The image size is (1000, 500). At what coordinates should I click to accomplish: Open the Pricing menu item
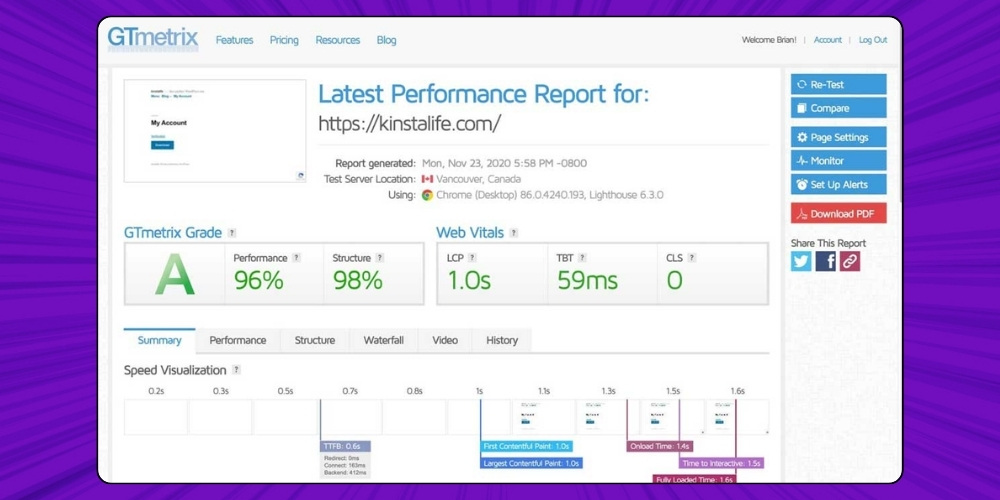click(284, 40)
